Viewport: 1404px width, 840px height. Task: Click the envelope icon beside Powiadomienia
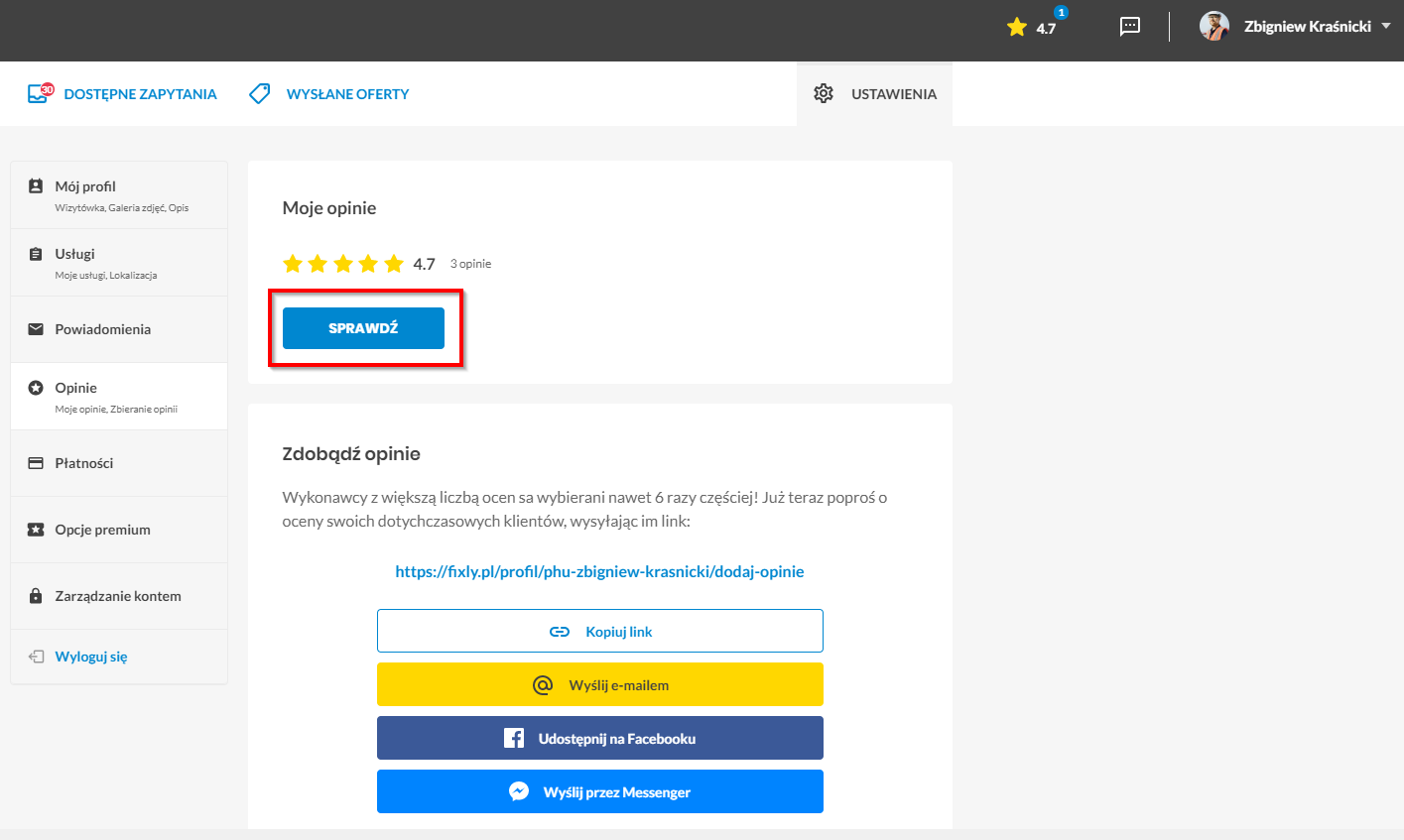[x=36, y=329]
